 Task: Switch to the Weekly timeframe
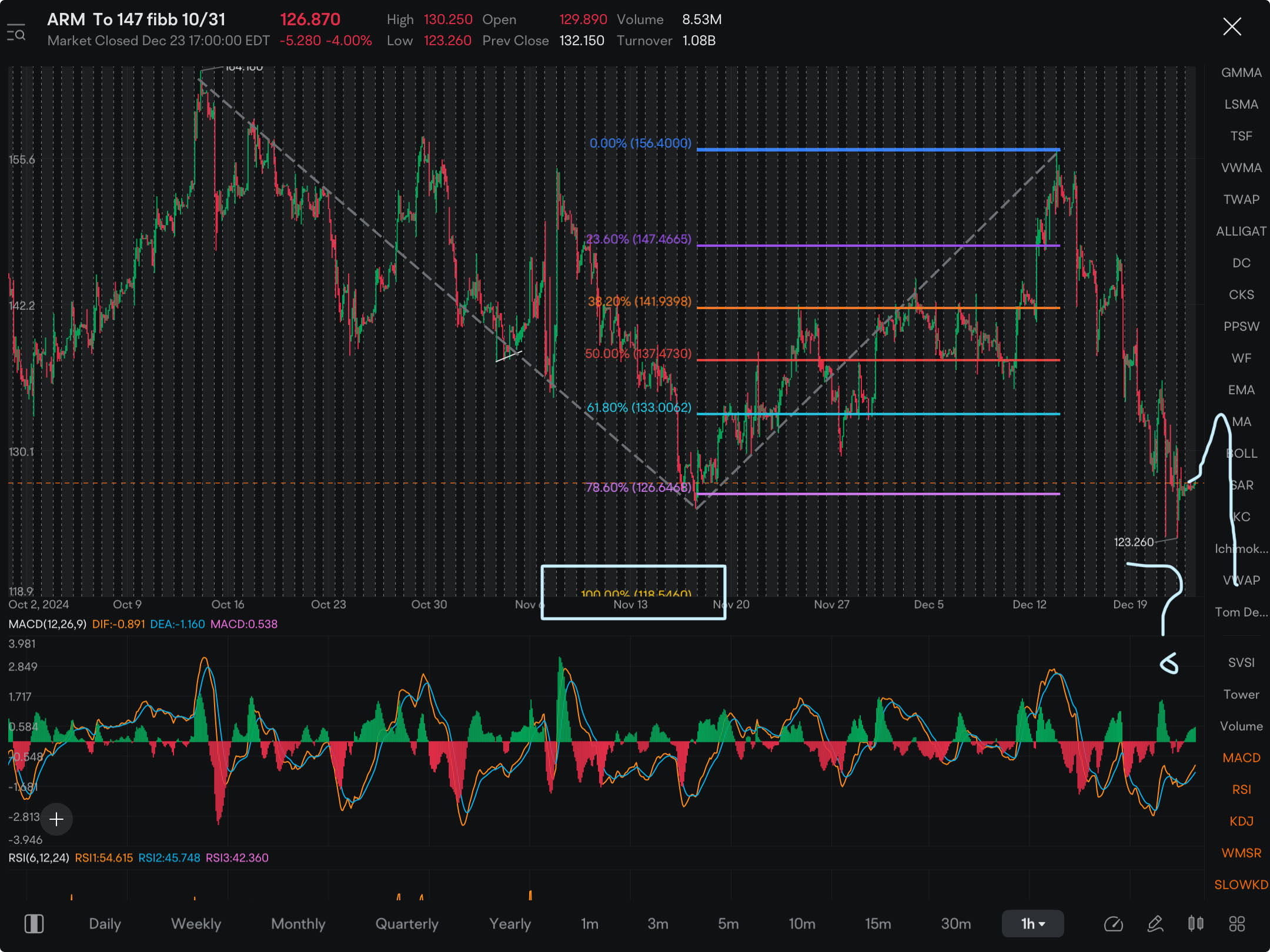pos(196,924)
